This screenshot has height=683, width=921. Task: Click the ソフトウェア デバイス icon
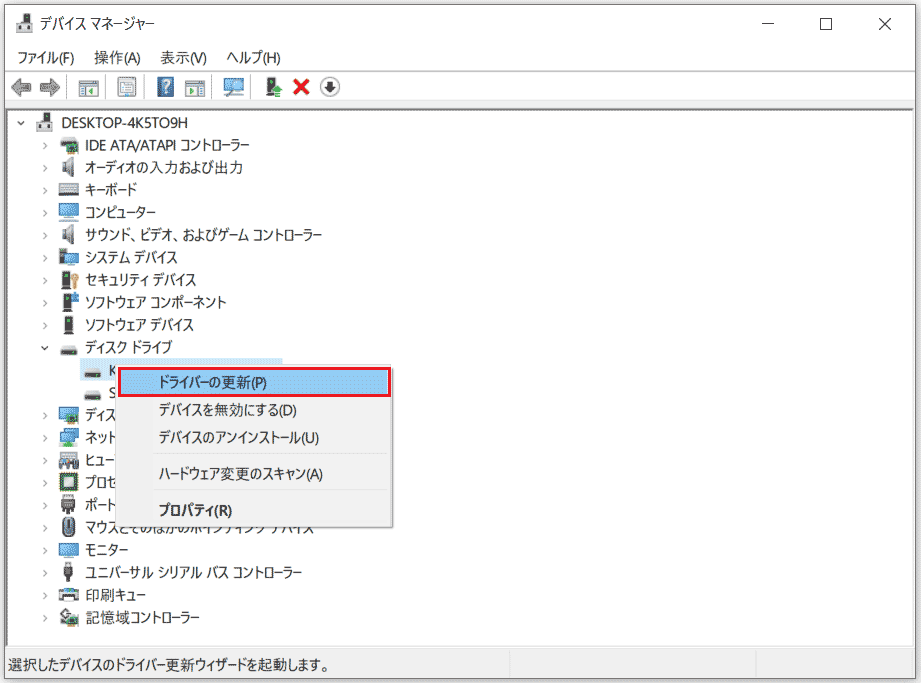click(x=69, y=325)
